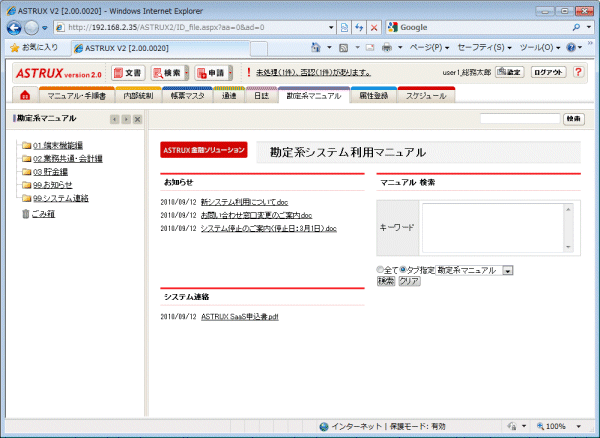
Task: Switch to the 帳票マスタ tab
Action: coord(187,95)
